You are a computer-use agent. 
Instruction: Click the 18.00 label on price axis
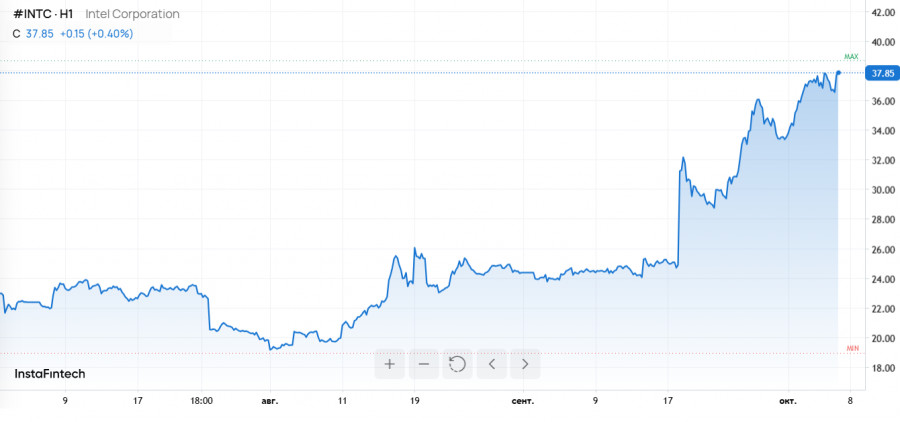click(882, 369)
